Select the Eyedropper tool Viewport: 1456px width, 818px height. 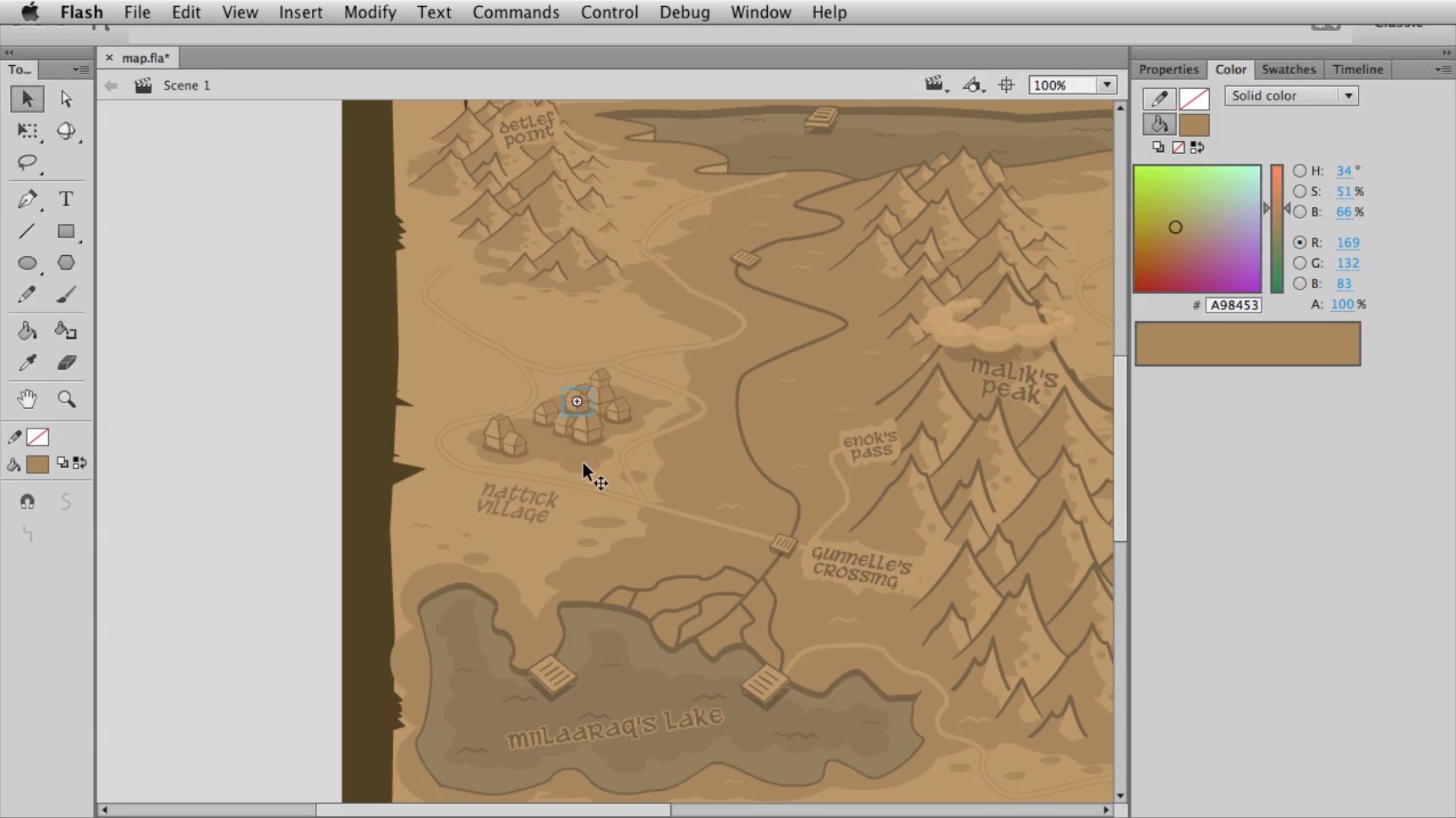click(28, 363)
